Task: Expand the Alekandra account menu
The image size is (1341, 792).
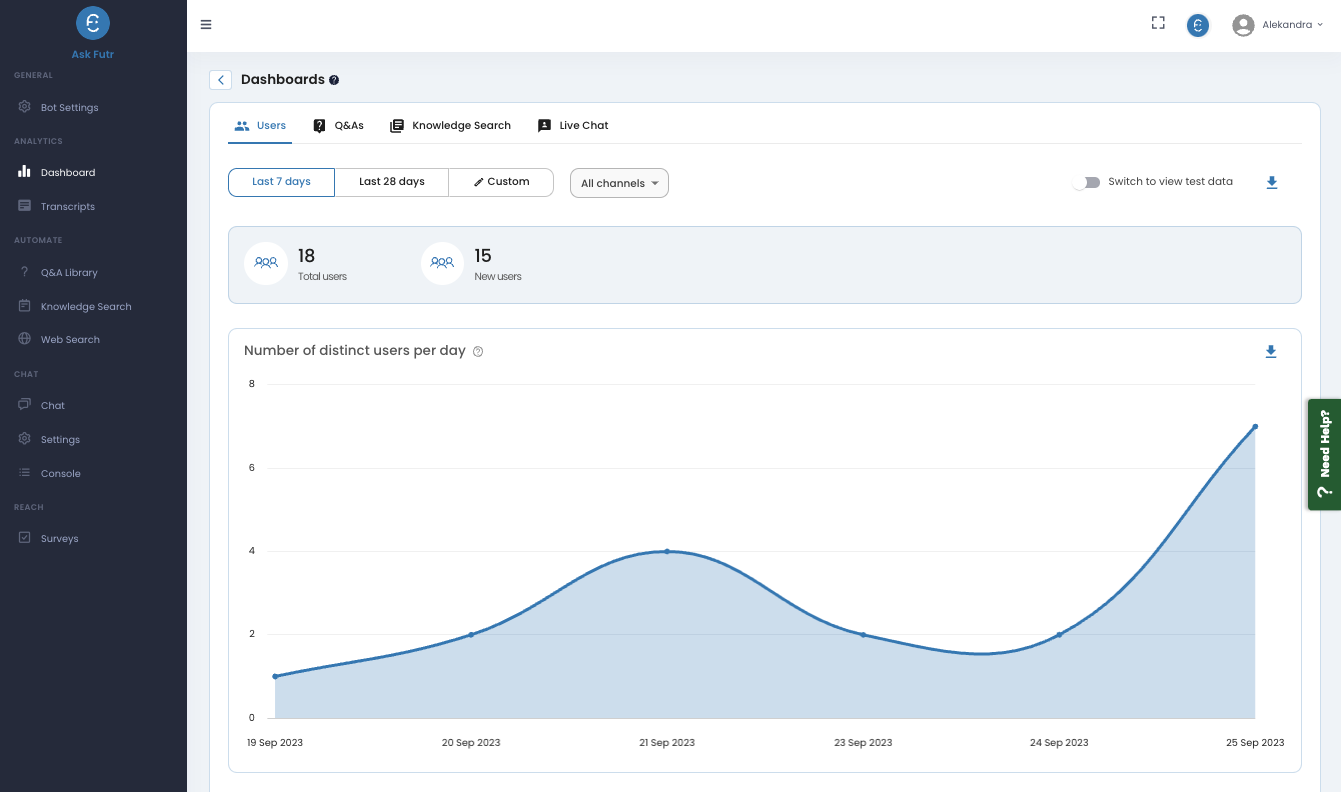Action: click(1292, 25)
